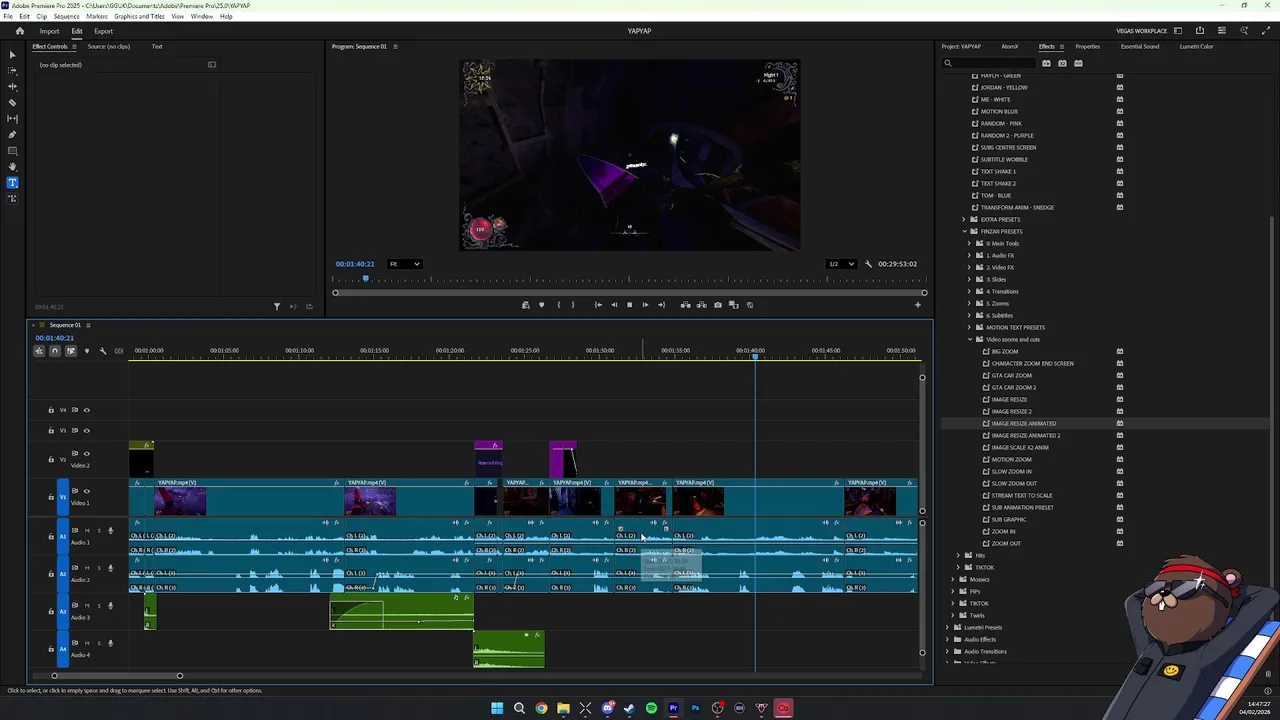Toggle Linked Selection in timeline
1280x720 pixels.
[x=70, y=350]
